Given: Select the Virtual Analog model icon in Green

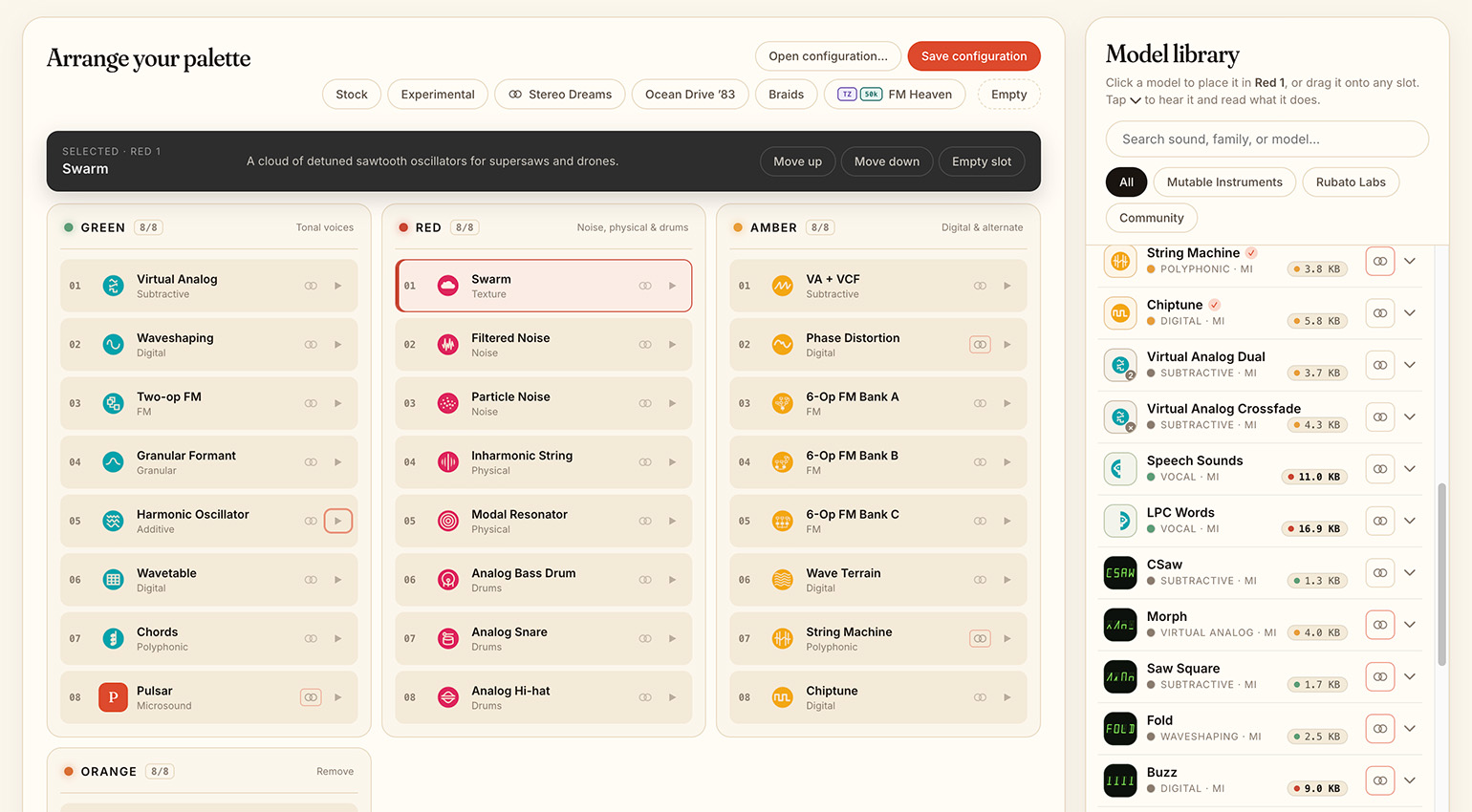Looking at the screenshot, I should [113, 286].
